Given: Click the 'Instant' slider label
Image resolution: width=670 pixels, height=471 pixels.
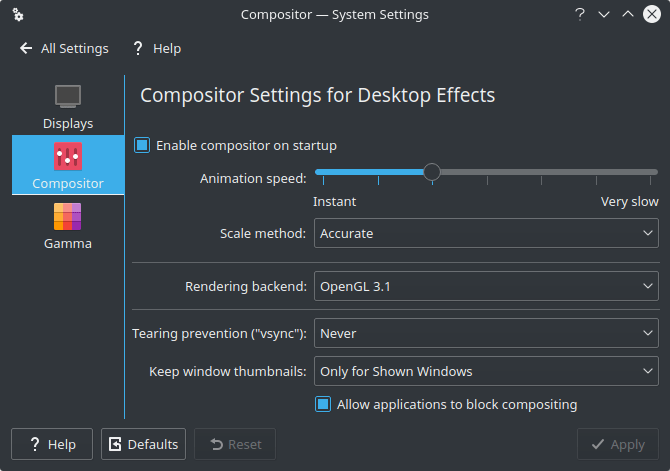Looking at the screenshot, I should coord(335,202).
